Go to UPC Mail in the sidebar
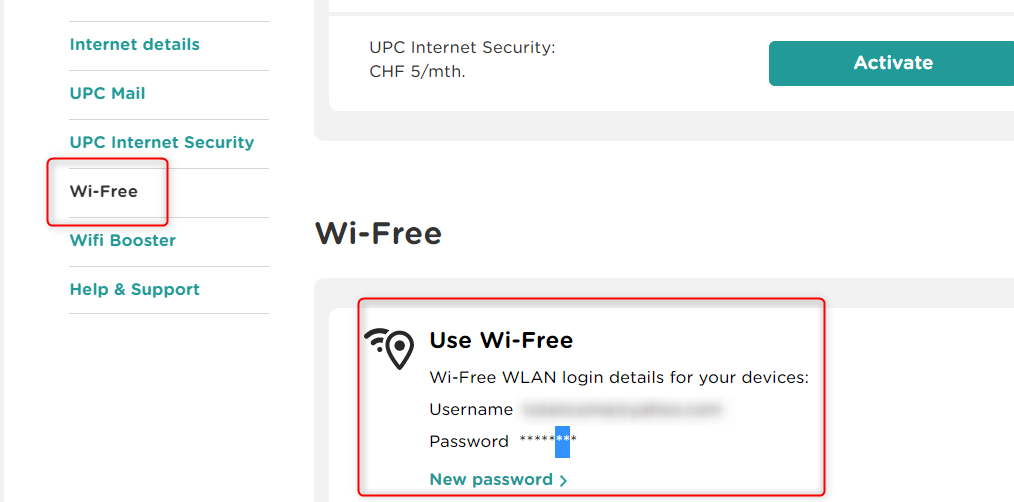Image resolution: width=1014 pixels, height=502 pixels. 107,94
